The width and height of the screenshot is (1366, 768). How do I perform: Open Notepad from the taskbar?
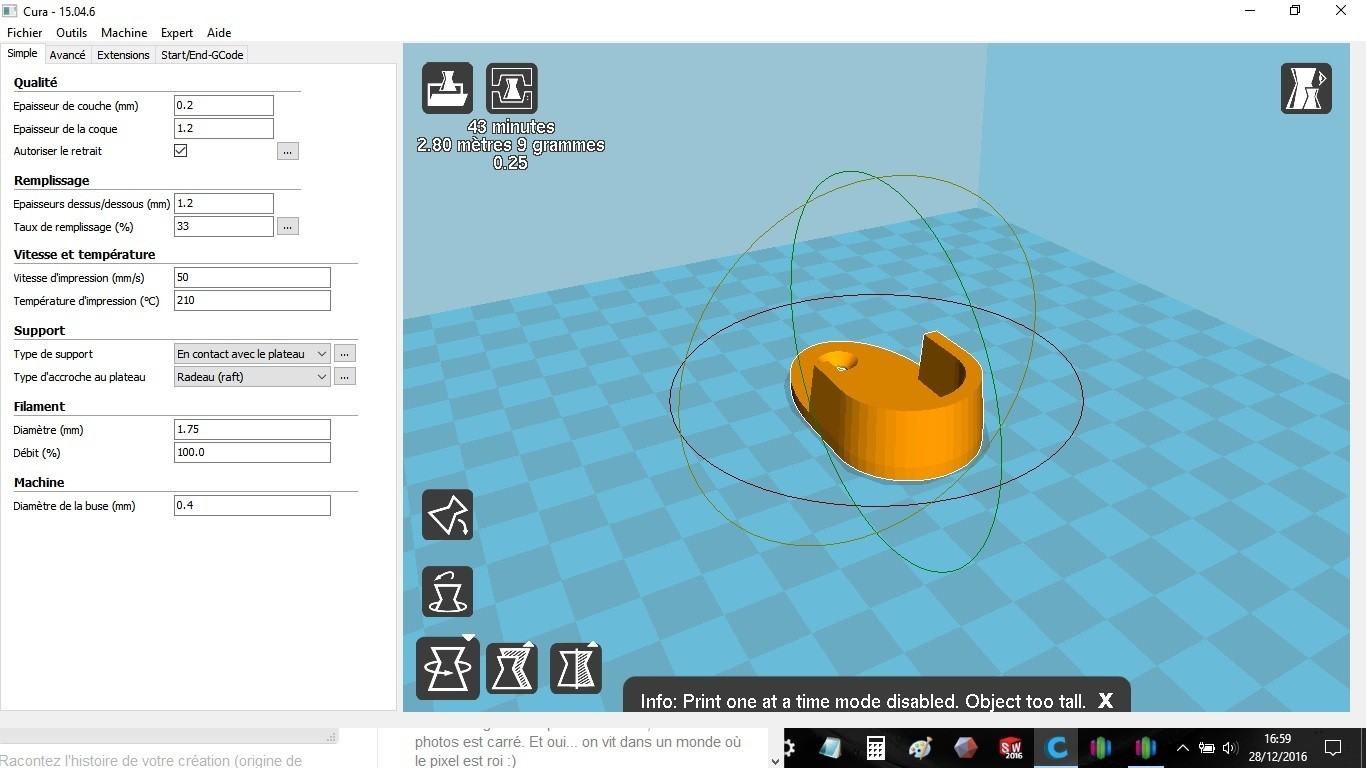coord(832,748)
